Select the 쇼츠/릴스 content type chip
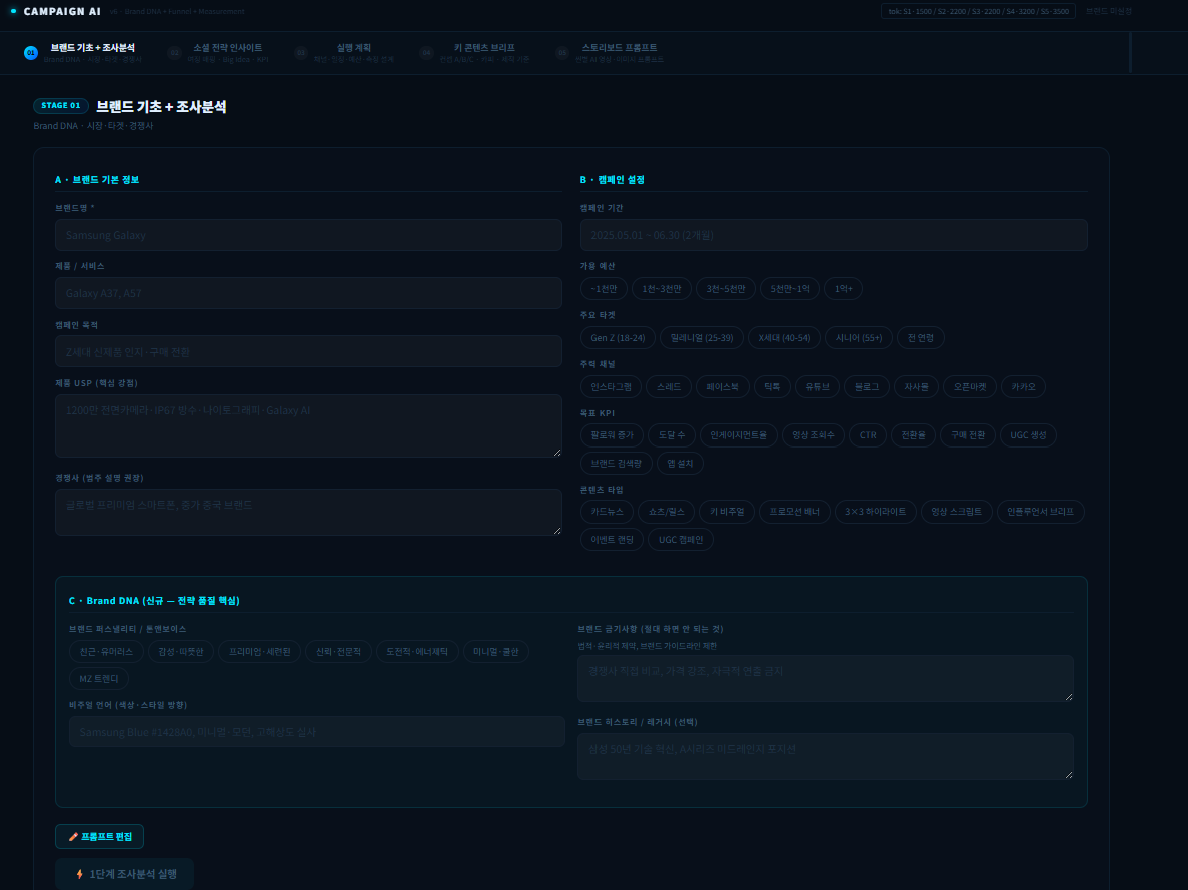Screen dimensions: 1188x890 click(666, 512)
